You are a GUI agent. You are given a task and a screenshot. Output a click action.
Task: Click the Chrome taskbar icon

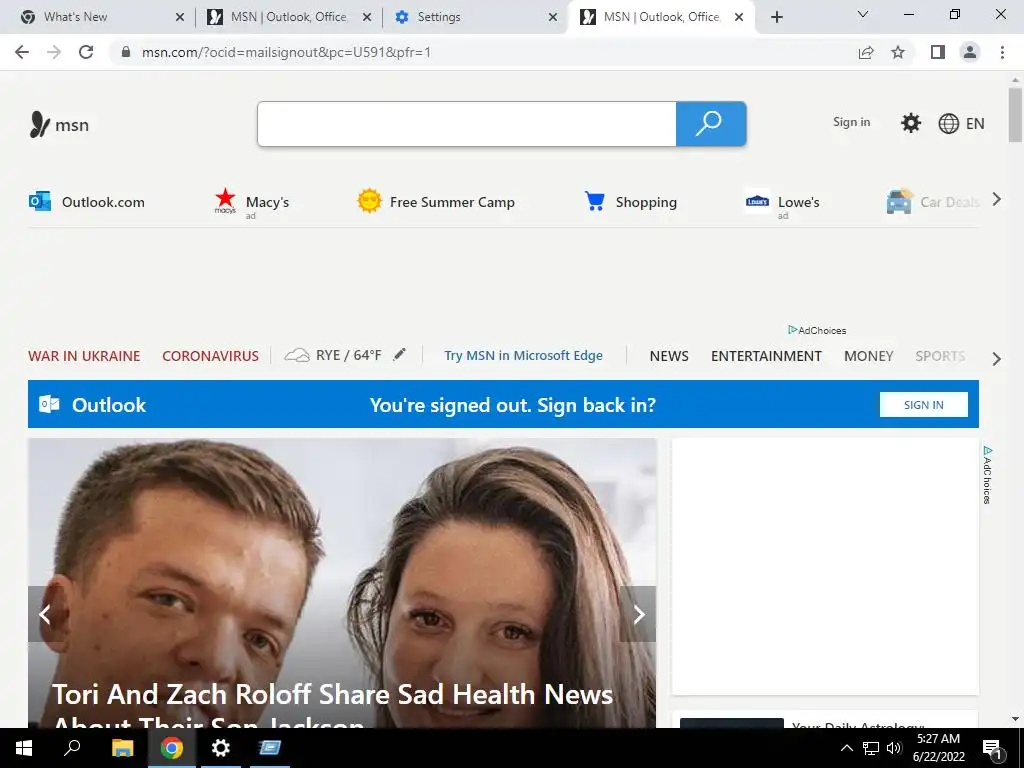pos(172,748)
